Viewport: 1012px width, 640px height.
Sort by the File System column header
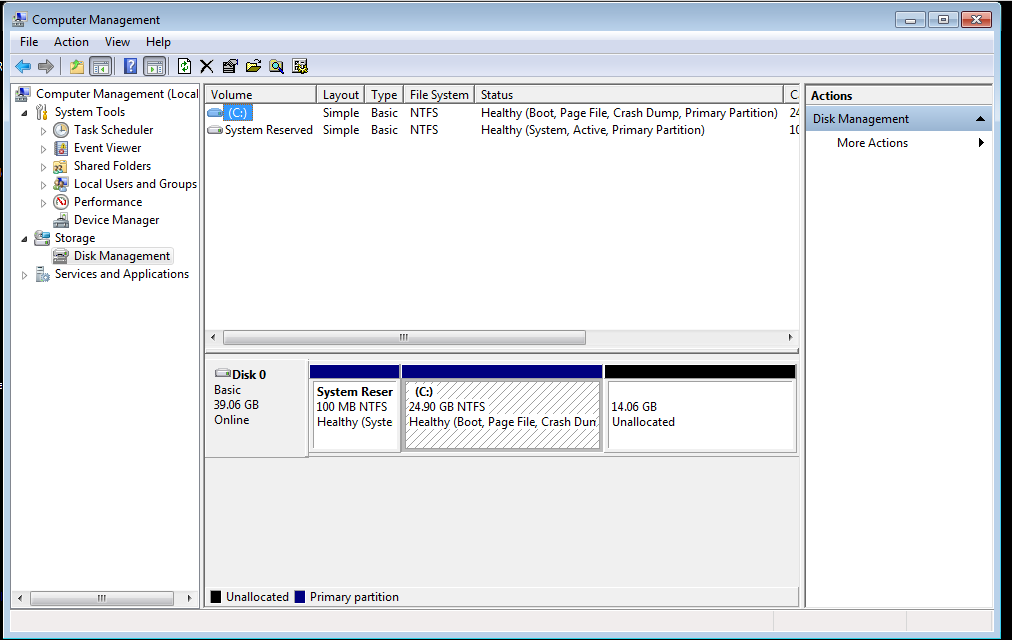pyautogui.click(x=439, y=95)
